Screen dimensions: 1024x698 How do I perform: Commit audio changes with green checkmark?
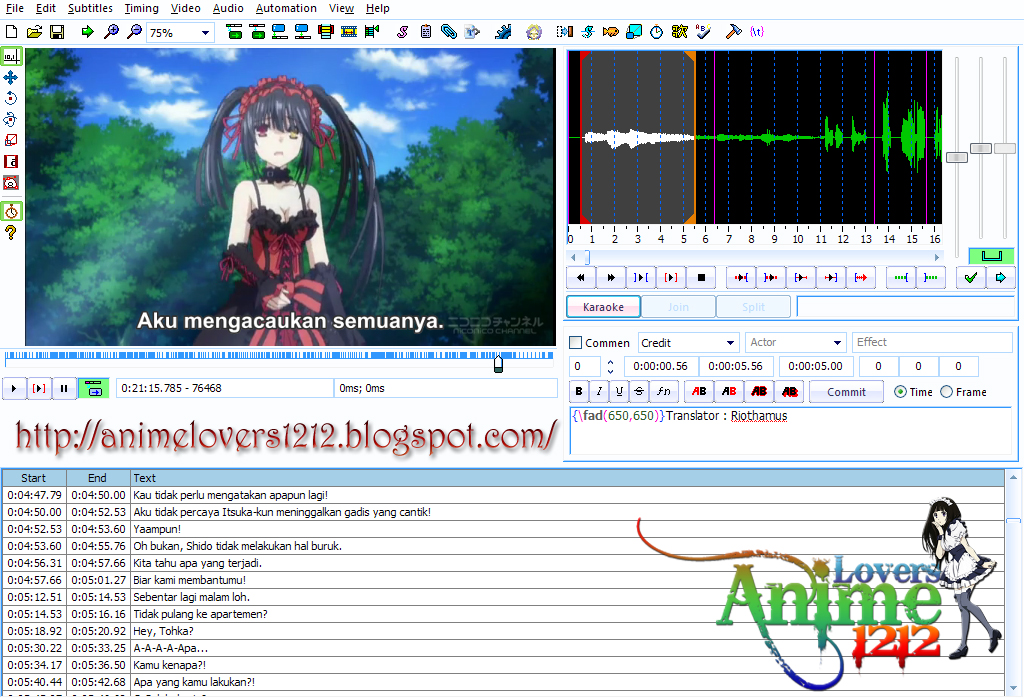(x=970, y=278)
